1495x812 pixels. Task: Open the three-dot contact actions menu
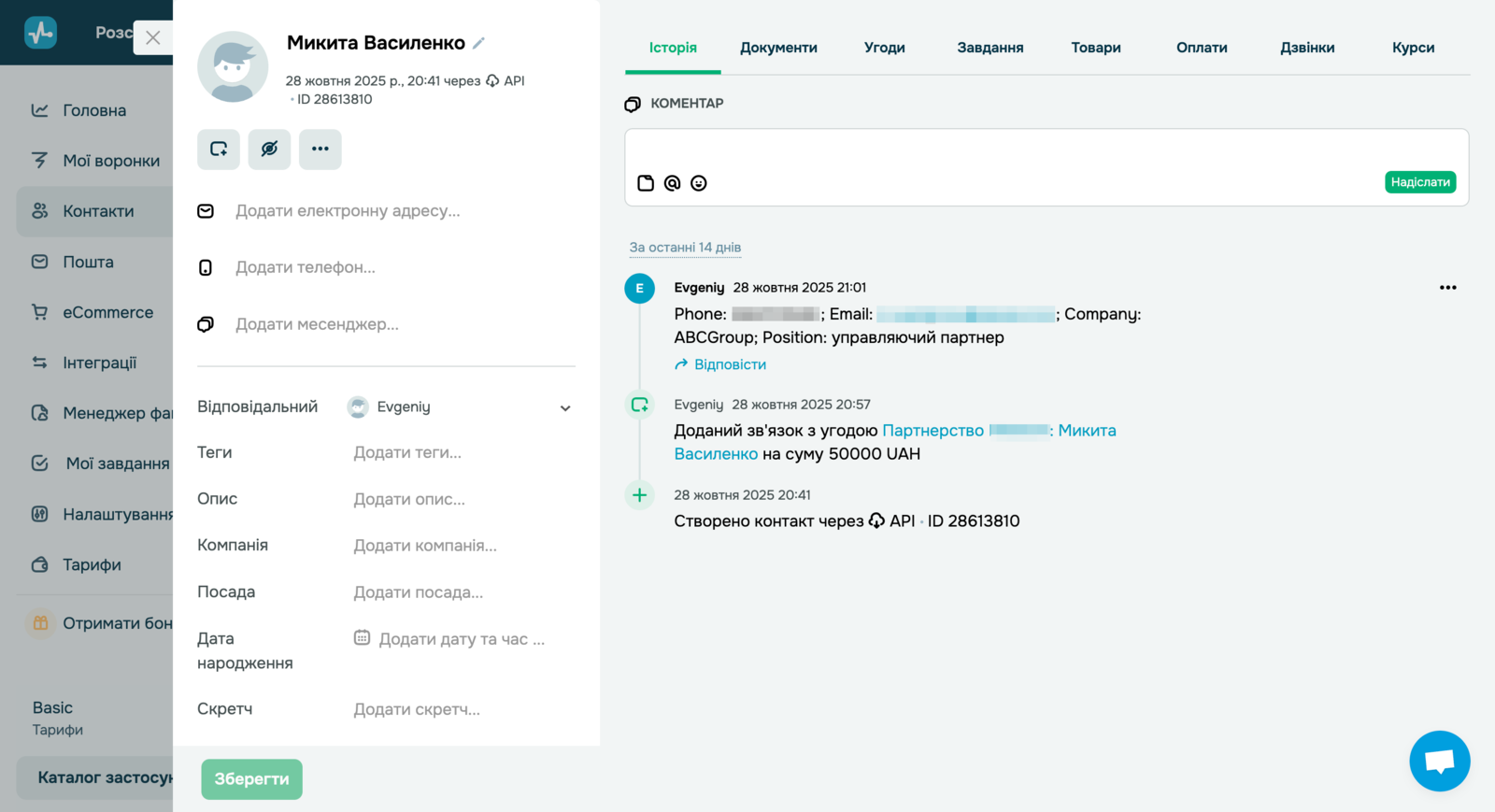(x=320, y=149)
